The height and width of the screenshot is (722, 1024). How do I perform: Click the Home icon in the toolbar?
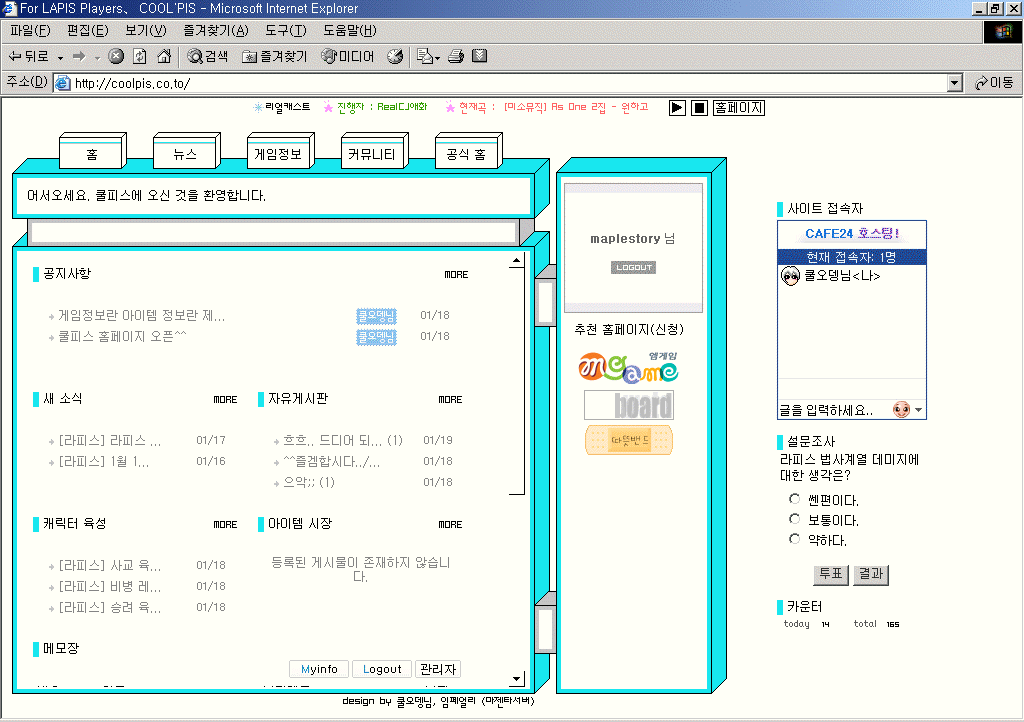click(x=164, y=57)
